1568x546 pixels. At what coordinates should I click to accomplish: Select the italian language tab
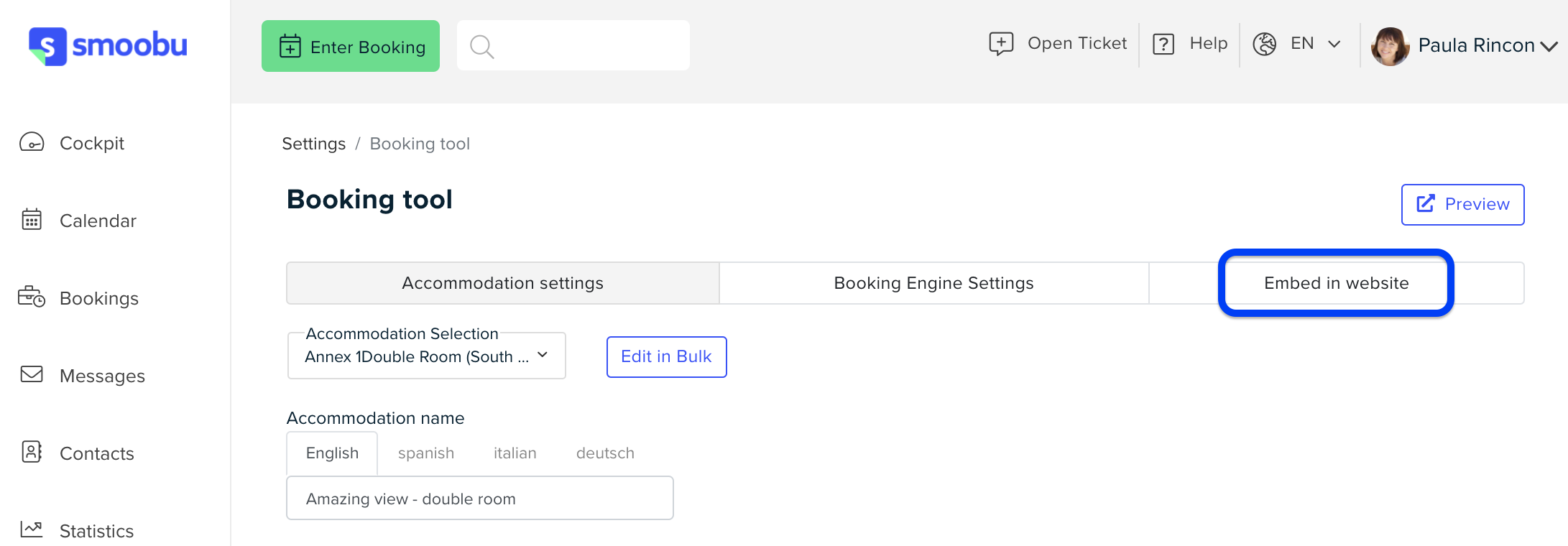point(515,453)
